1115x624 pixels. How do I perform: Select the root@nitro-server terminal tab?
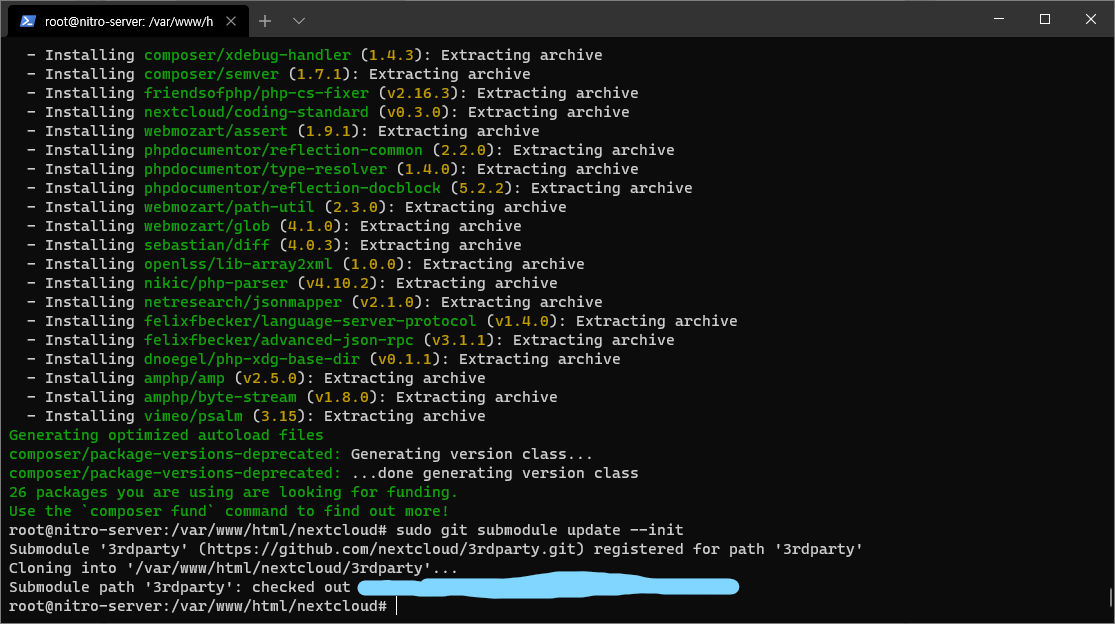pos(128,21)
